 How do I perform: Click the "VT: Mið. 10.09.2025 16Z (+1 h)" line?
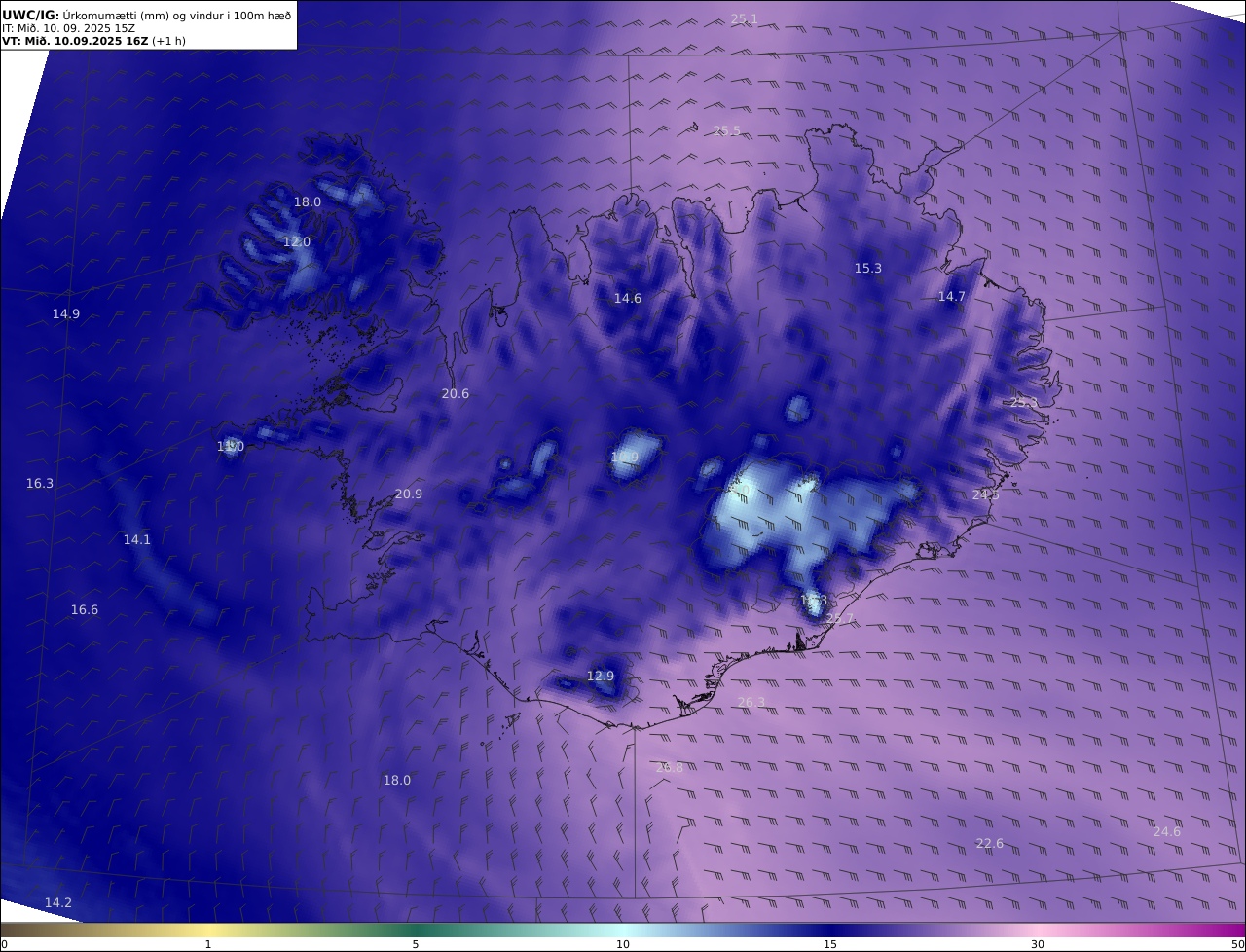(93, 41)
